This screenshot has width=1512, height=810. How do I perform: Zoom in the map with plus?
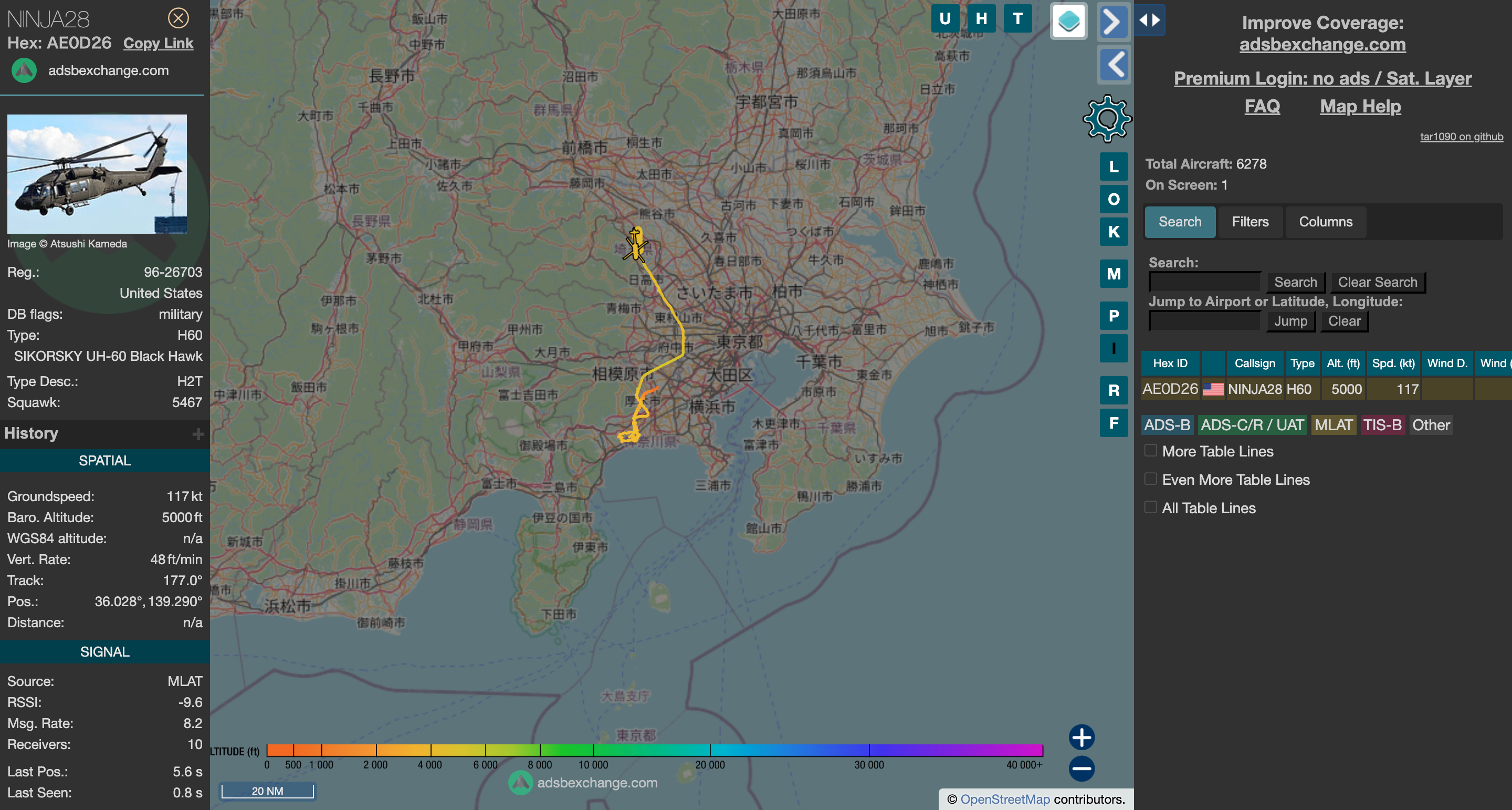1081,737
